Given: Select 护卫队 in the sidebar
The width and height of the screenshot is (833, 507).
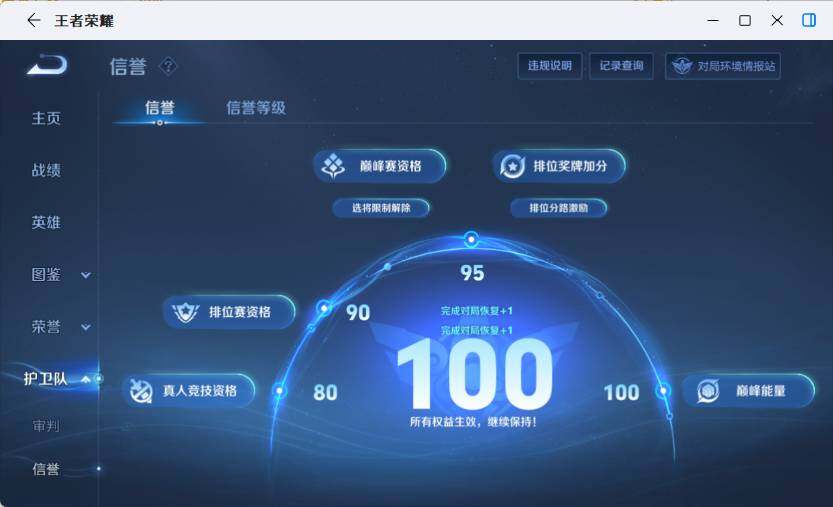Looking at the screenshot, I should [45, 379].
